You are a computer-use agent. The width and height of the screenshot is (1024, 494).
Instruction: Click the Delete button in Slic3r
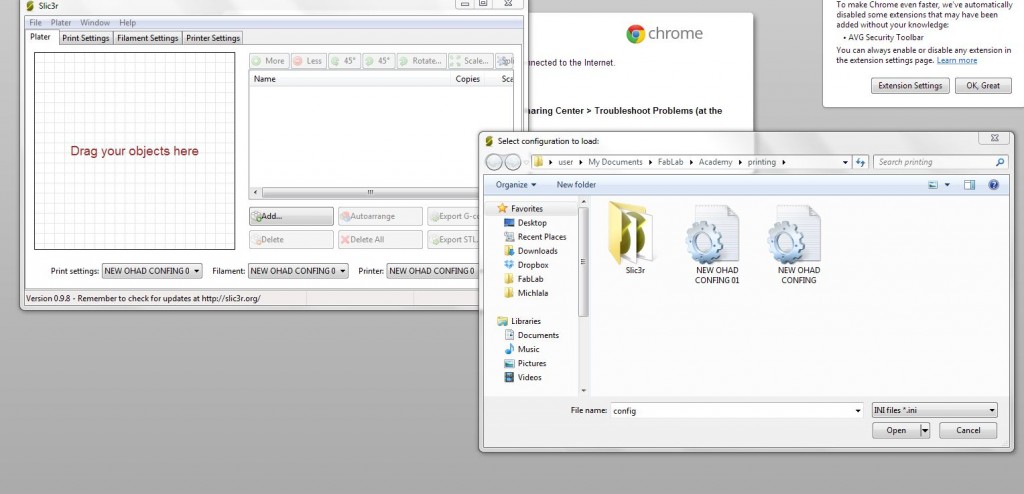(x=291, y=239)
